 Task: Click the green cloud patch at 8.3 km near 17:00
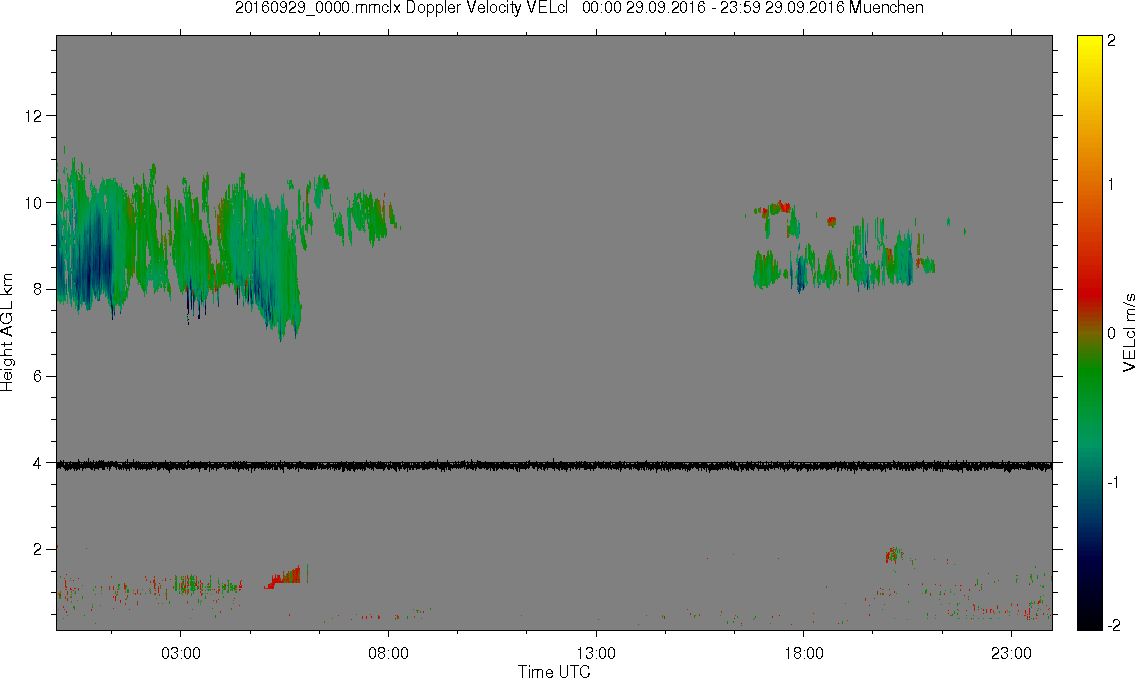pos(766,269)
